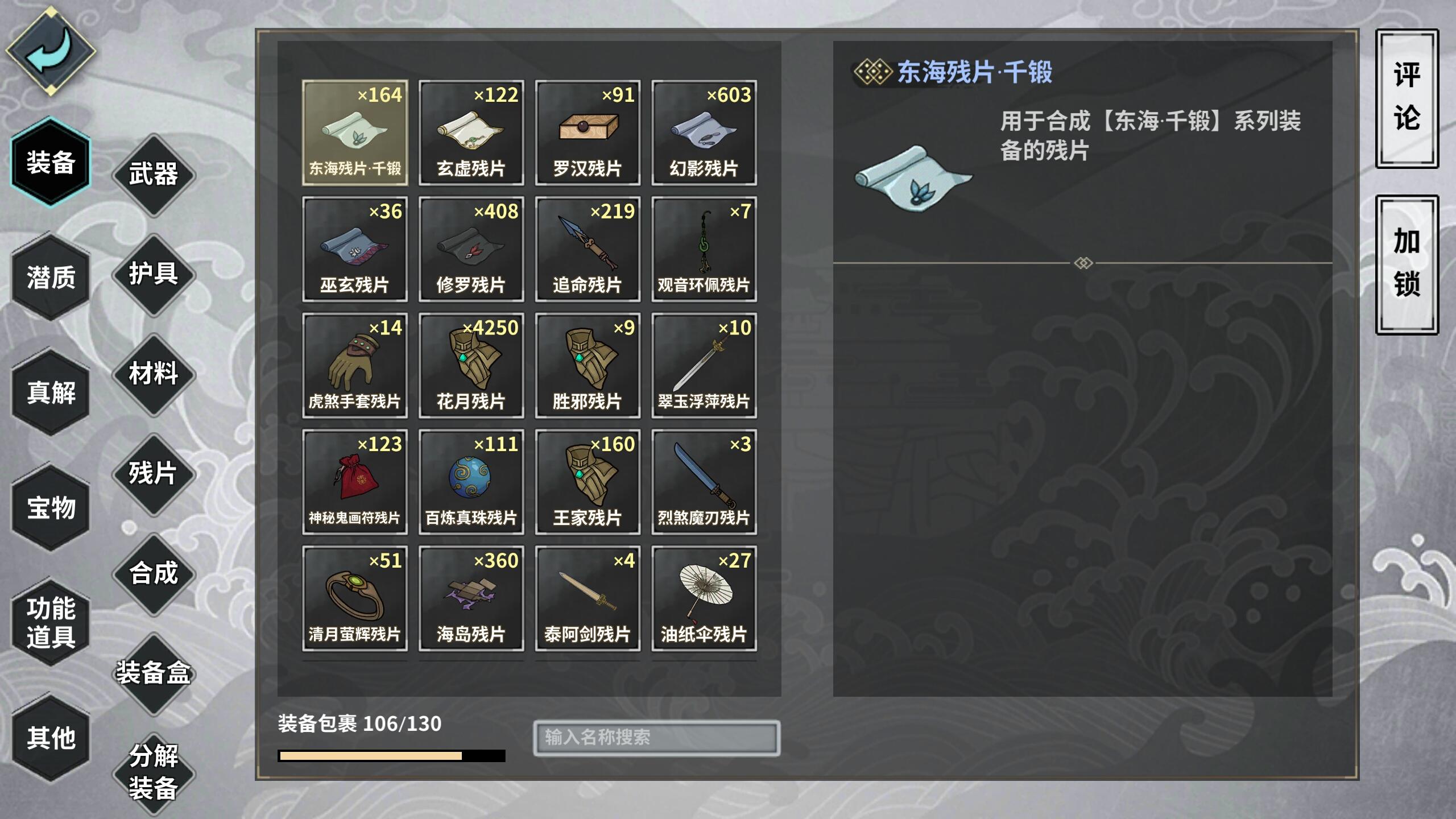The height and width of the screenshot is (819, 1456).
Task: Select the 虎煞手套残片 glove item
Action: pyautogui.click(x=355, y=366)
